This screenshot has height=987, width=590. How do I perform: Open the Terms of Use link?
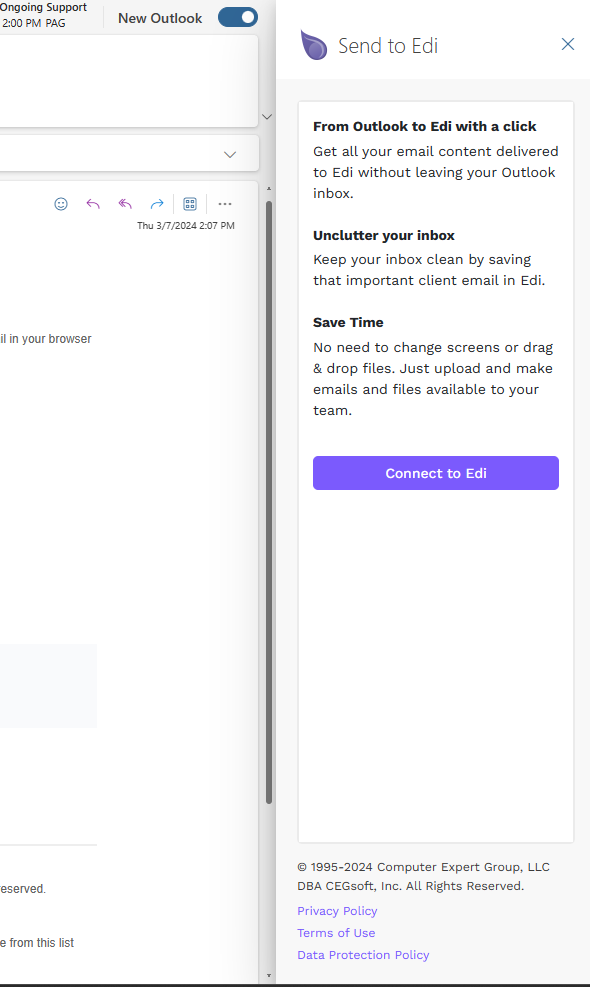coord(336,933)
